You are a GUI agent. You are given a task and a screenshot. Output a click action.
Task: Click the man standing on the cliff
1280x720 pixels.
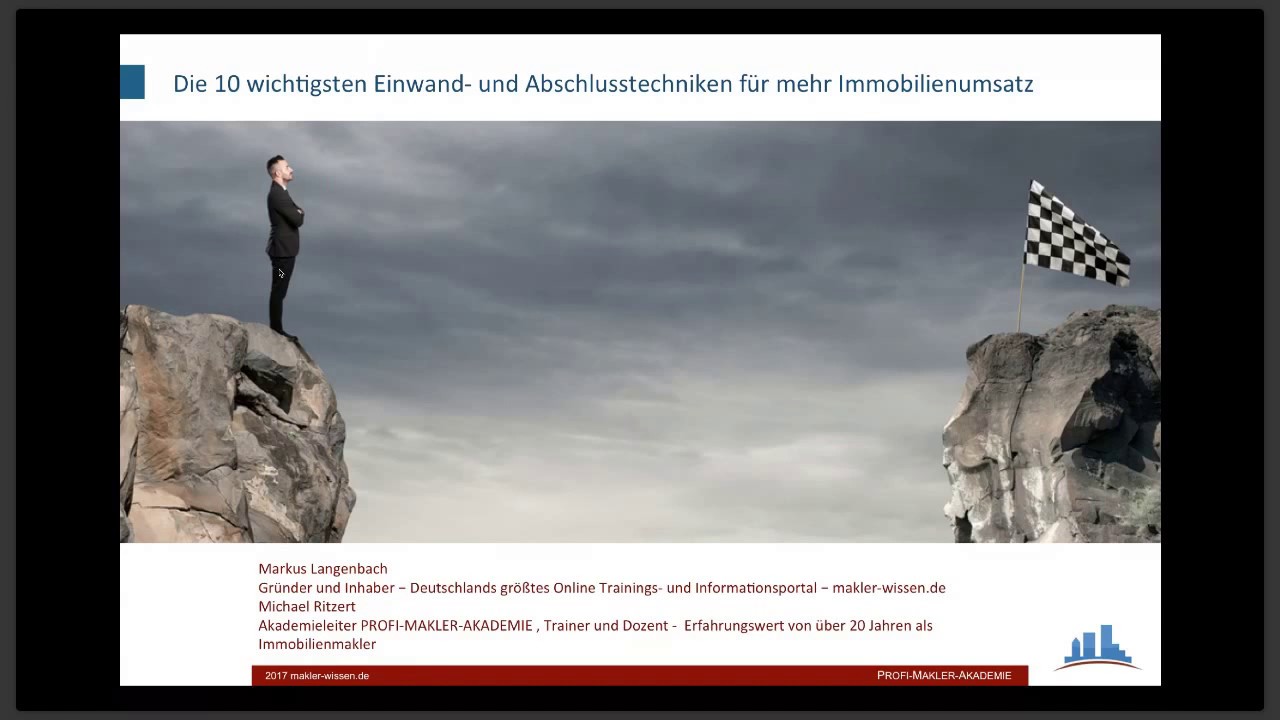pyautogui.click(x=283, y=246)
